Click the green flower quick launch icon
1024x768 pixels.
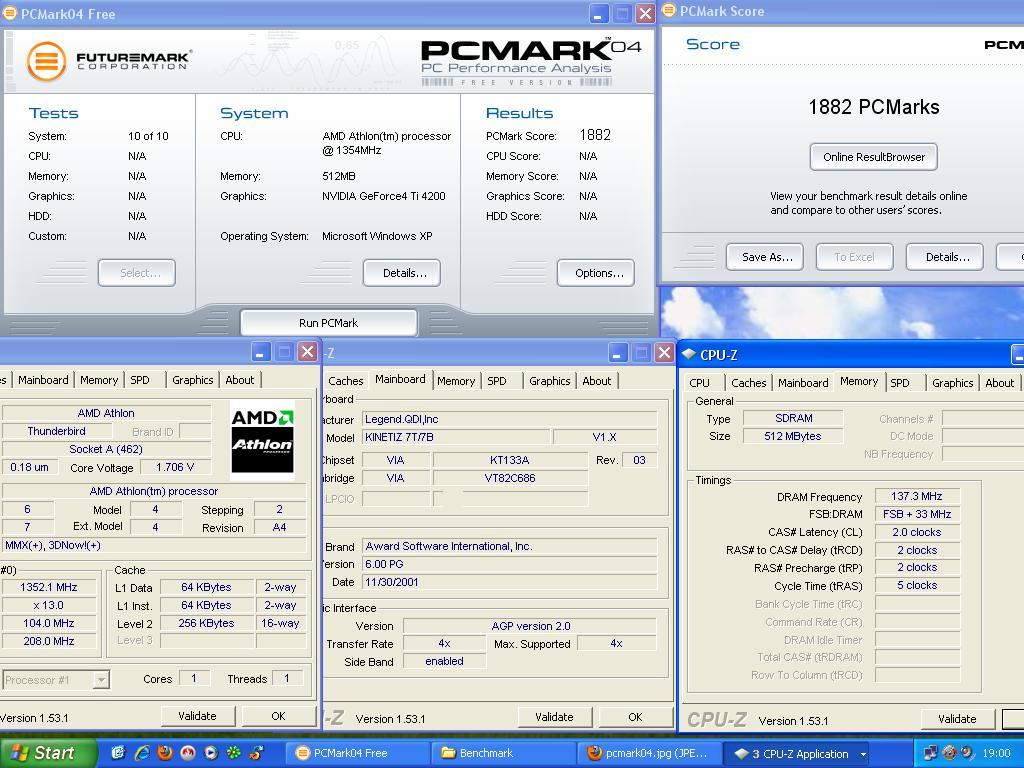point(233,753)
